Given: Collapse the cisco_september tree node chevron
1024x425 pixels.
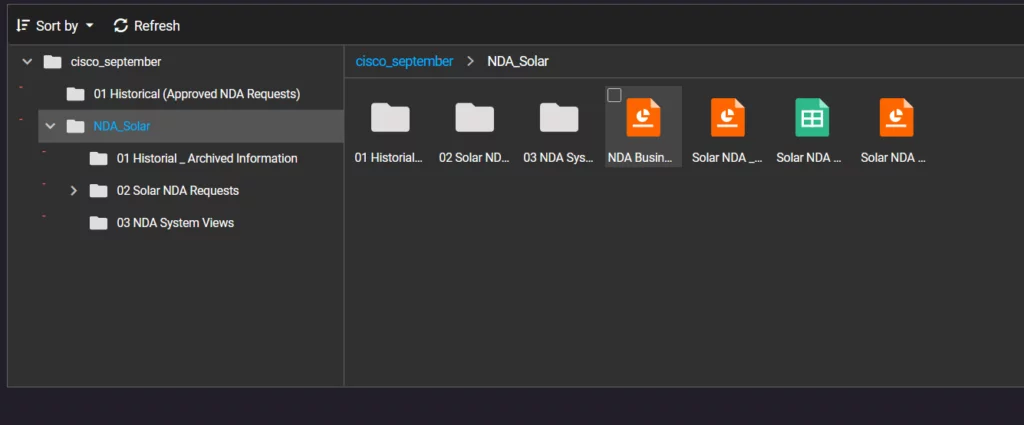Looking at the screenshot, I should coord(27,61).
